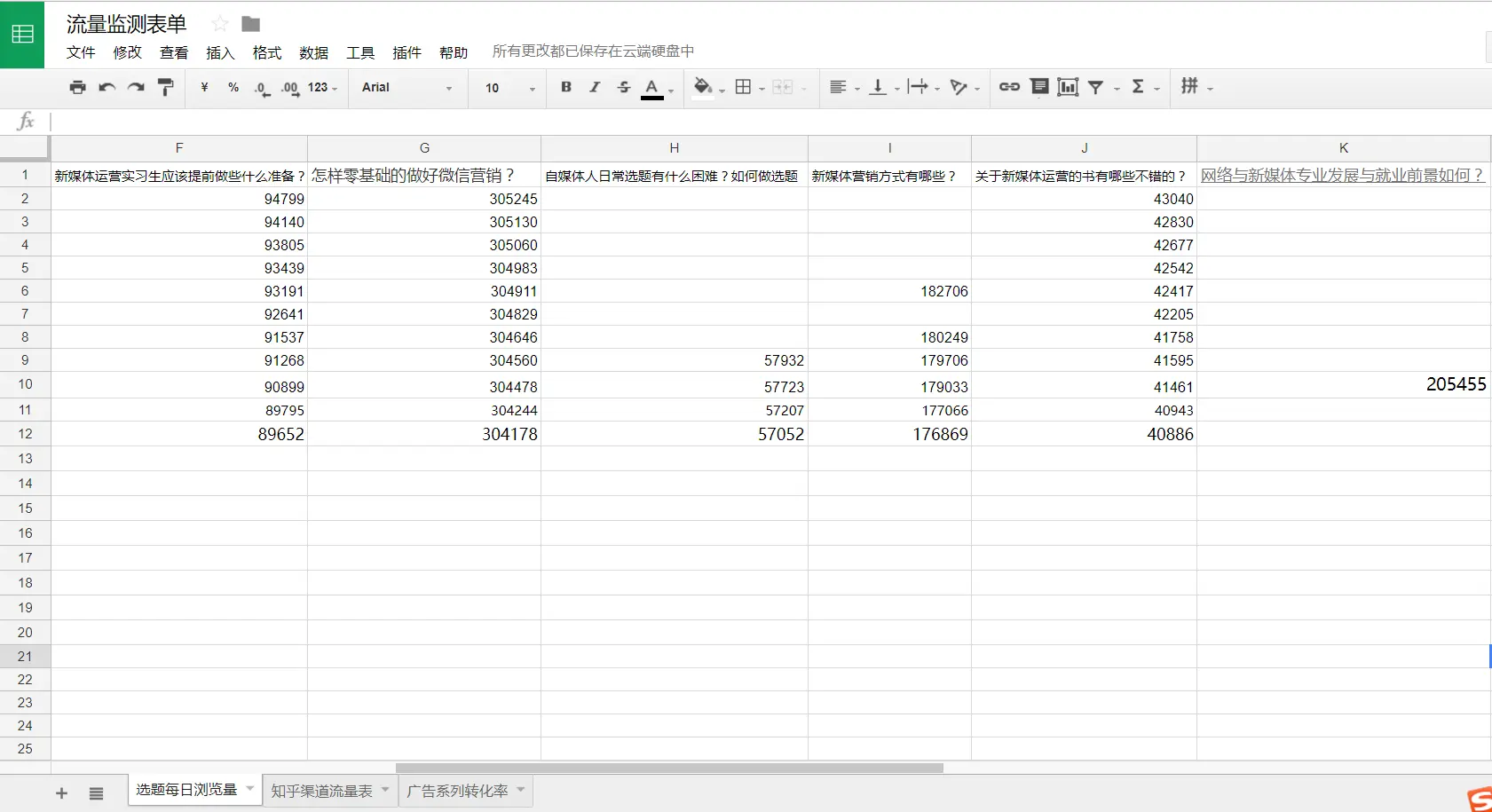Open the borders menu
The width and height of the screenshot is (1492, 812).
(x=744, y=87)
